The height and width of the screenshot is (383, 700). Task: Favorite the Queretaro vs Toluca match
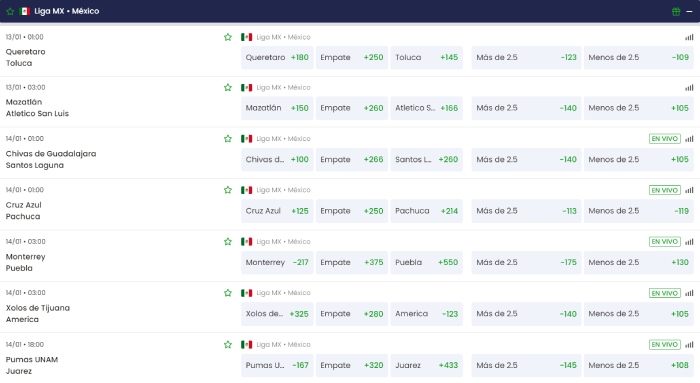pyautogui.click(x=228, y=37)
